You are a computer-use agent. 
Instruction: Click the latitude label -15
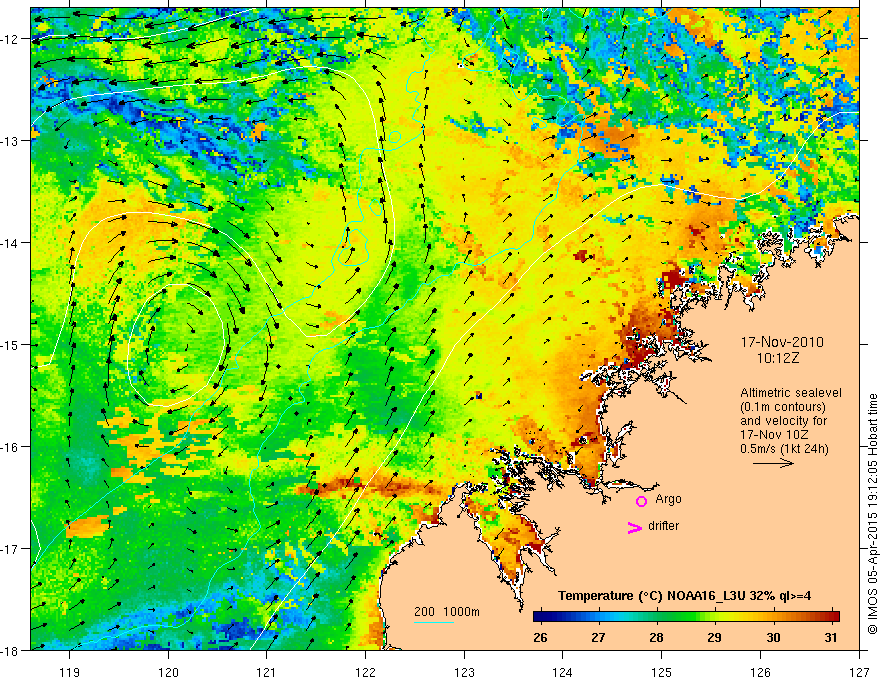click(10, 344)
